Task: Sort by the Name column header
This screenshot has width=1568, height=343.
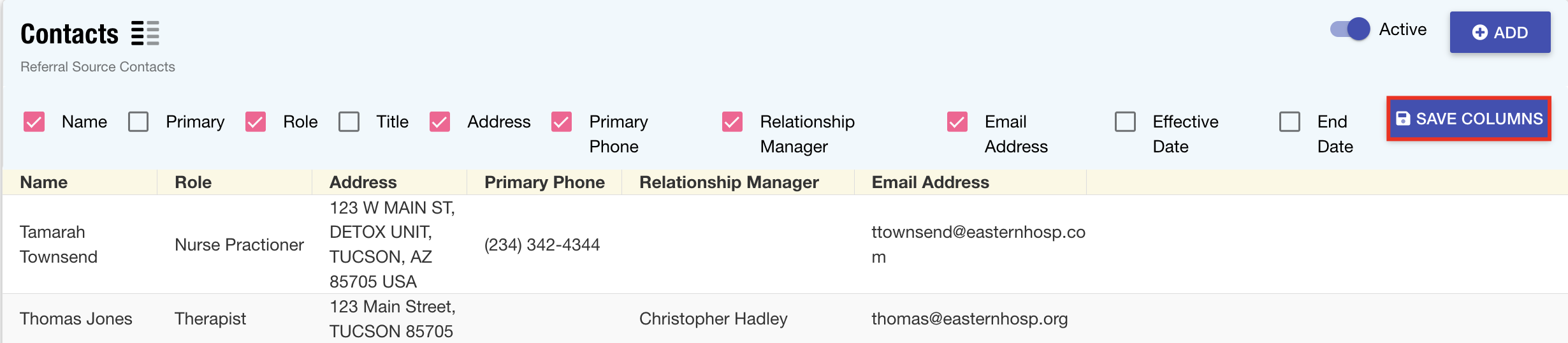Action: pos(44,182)
